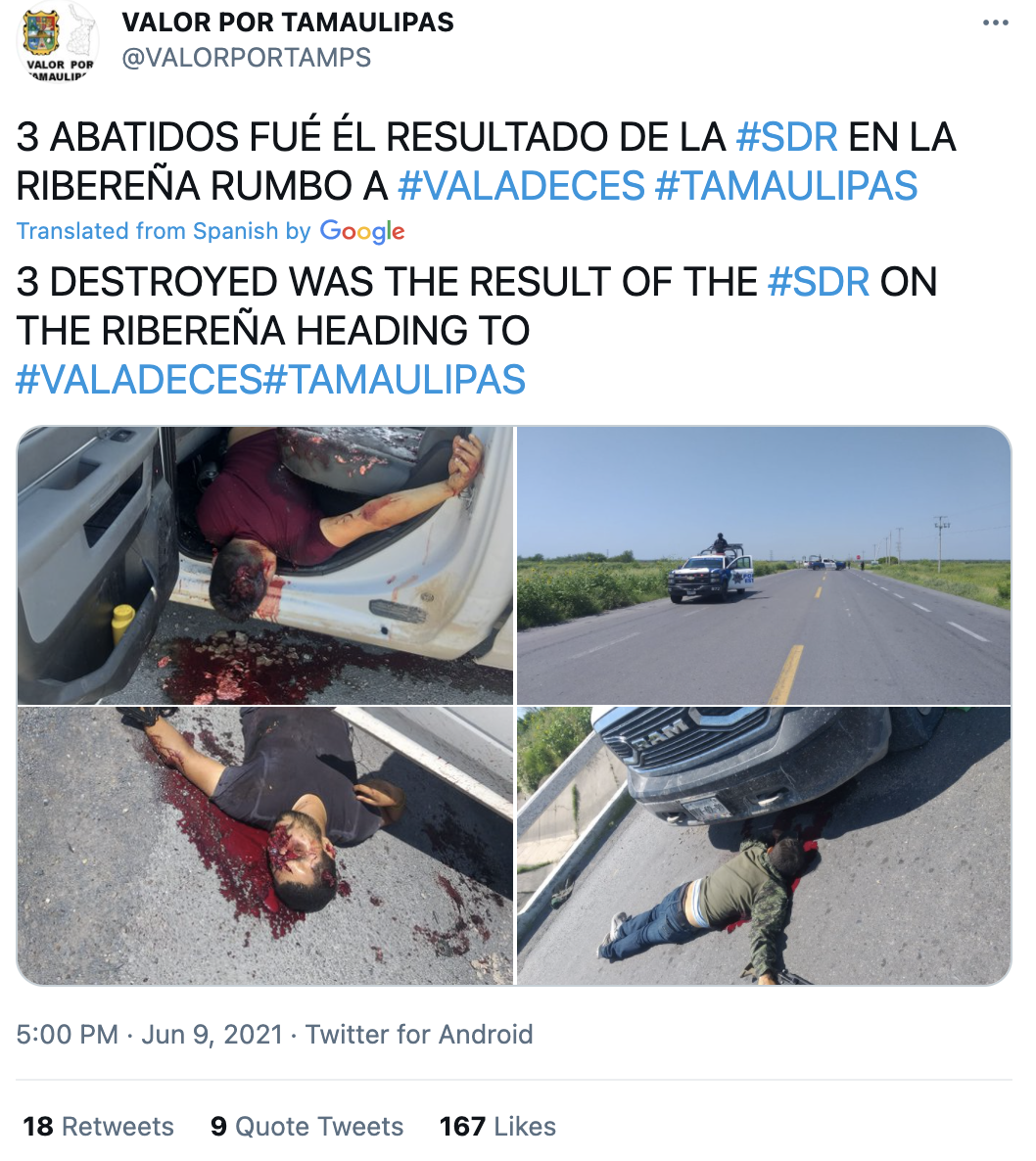
Task: Open the Valor por Tamaulipas profile avatar
Action: 58,43
